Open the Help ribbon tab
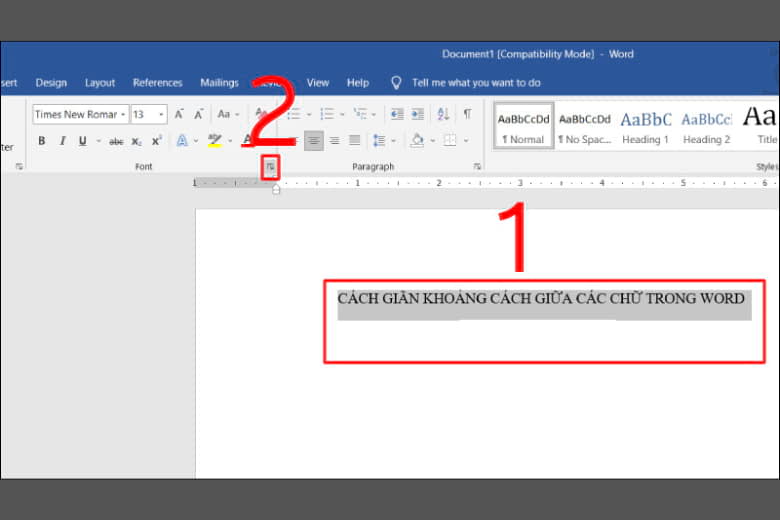780x520 pixels. pyautogui.click(x=358, y=83)
